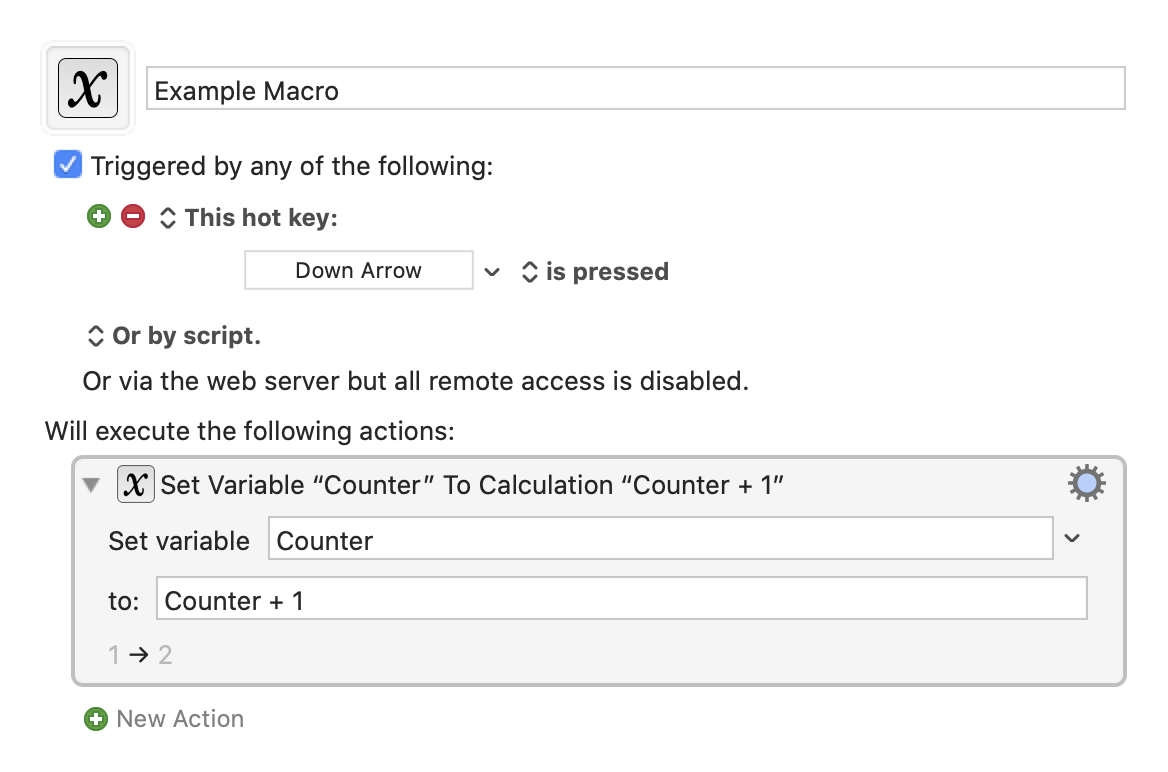The image size is (1168, 772).
Task: Toggle the Triggered by any of the following checkbox
Action: [x=68, y=165]
